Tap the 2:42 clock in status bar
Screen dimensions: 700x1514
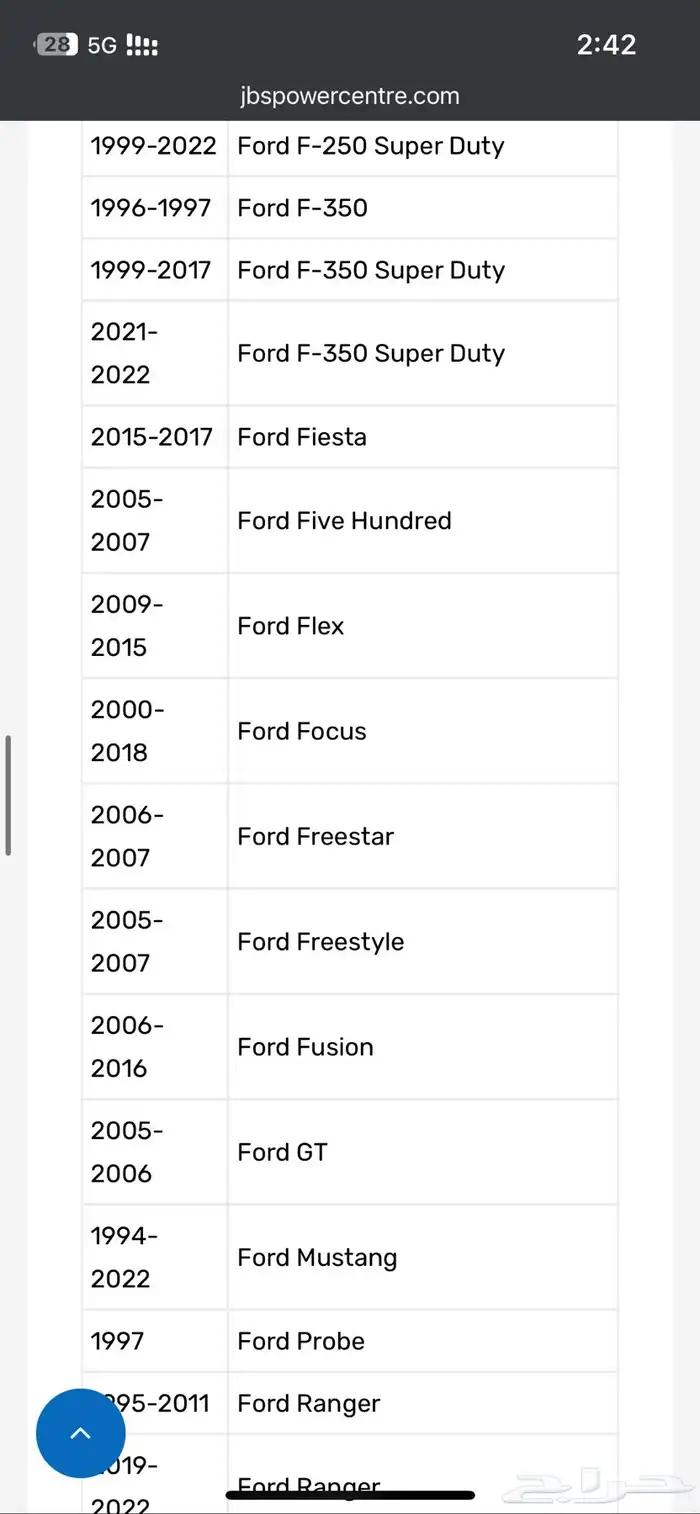pos(606,44)
